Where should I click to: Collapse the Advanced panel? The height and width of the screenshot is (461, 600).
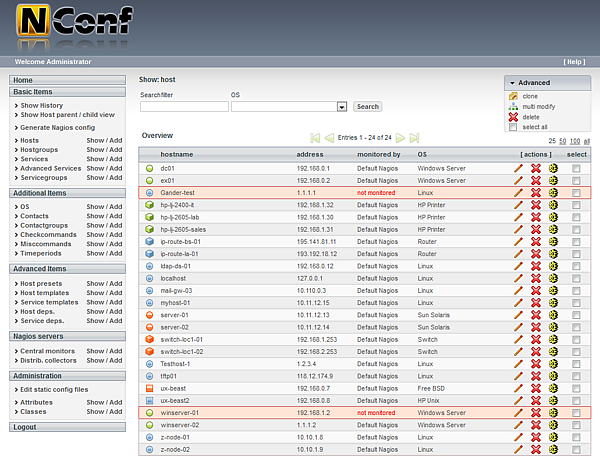tap(513, 82)
